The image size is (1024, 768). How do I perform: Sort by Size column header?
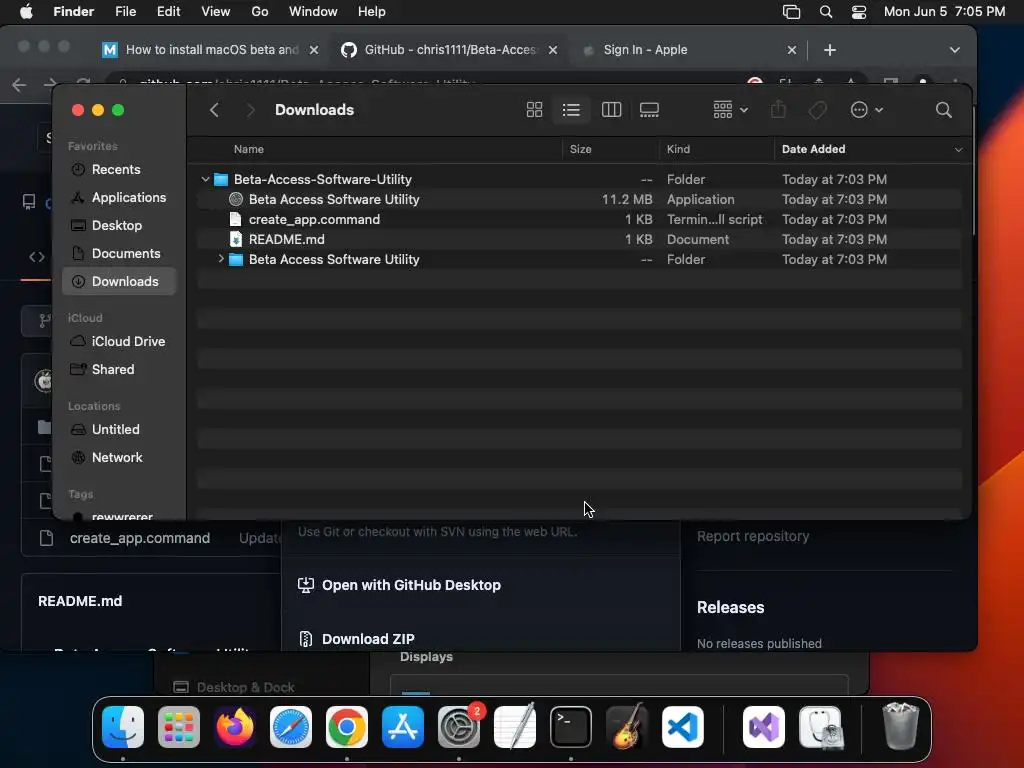[x=581, y=149]
